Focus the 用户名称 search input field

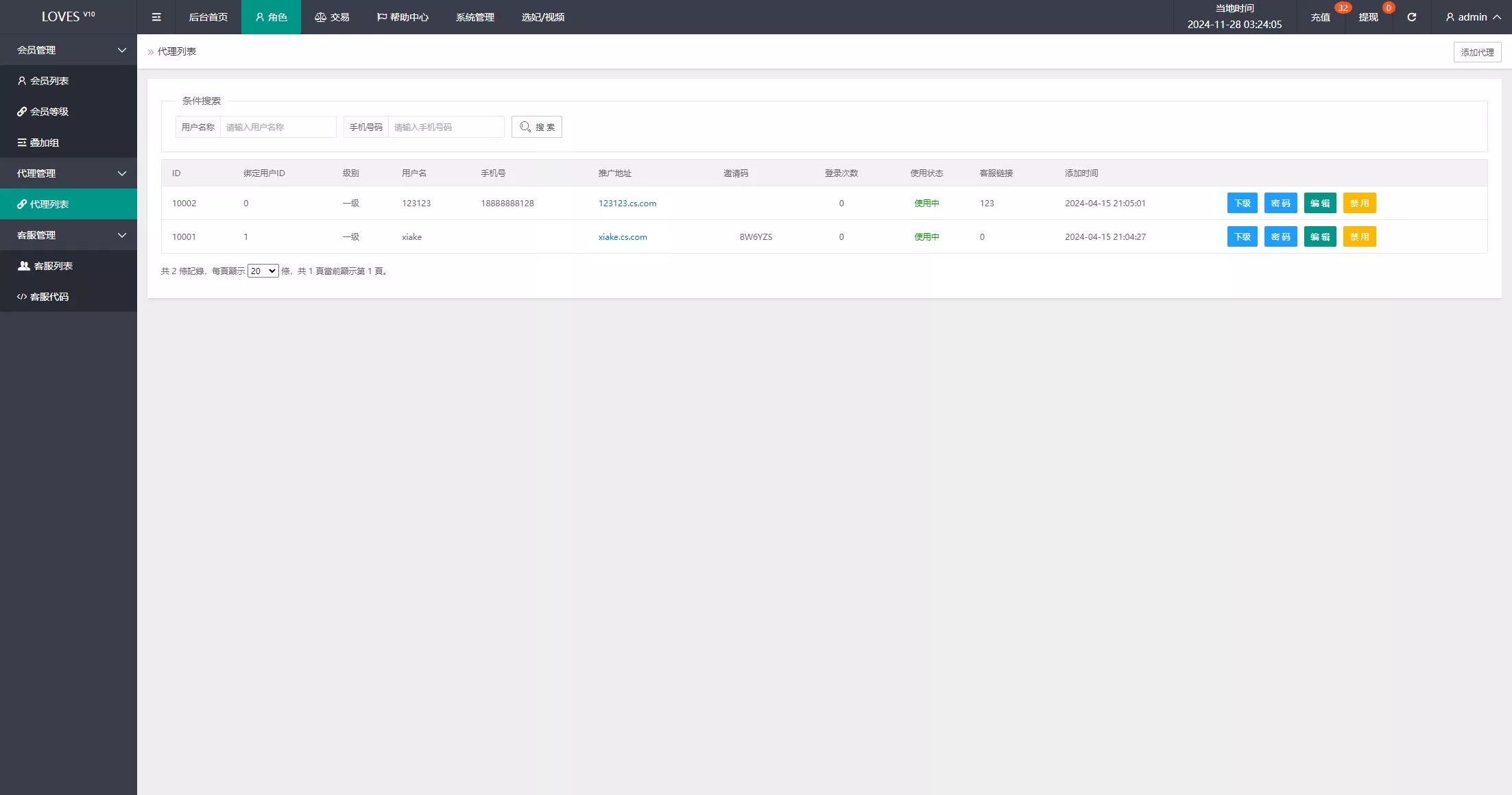coord(278,127)
